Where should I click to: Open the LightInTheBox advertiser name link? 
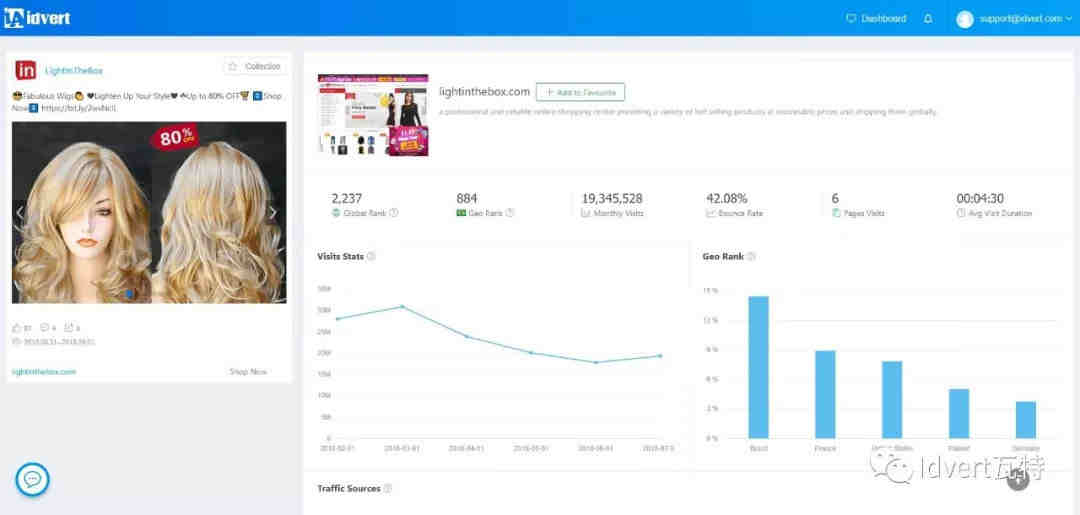pyautogui.click(x=74, y=70)
